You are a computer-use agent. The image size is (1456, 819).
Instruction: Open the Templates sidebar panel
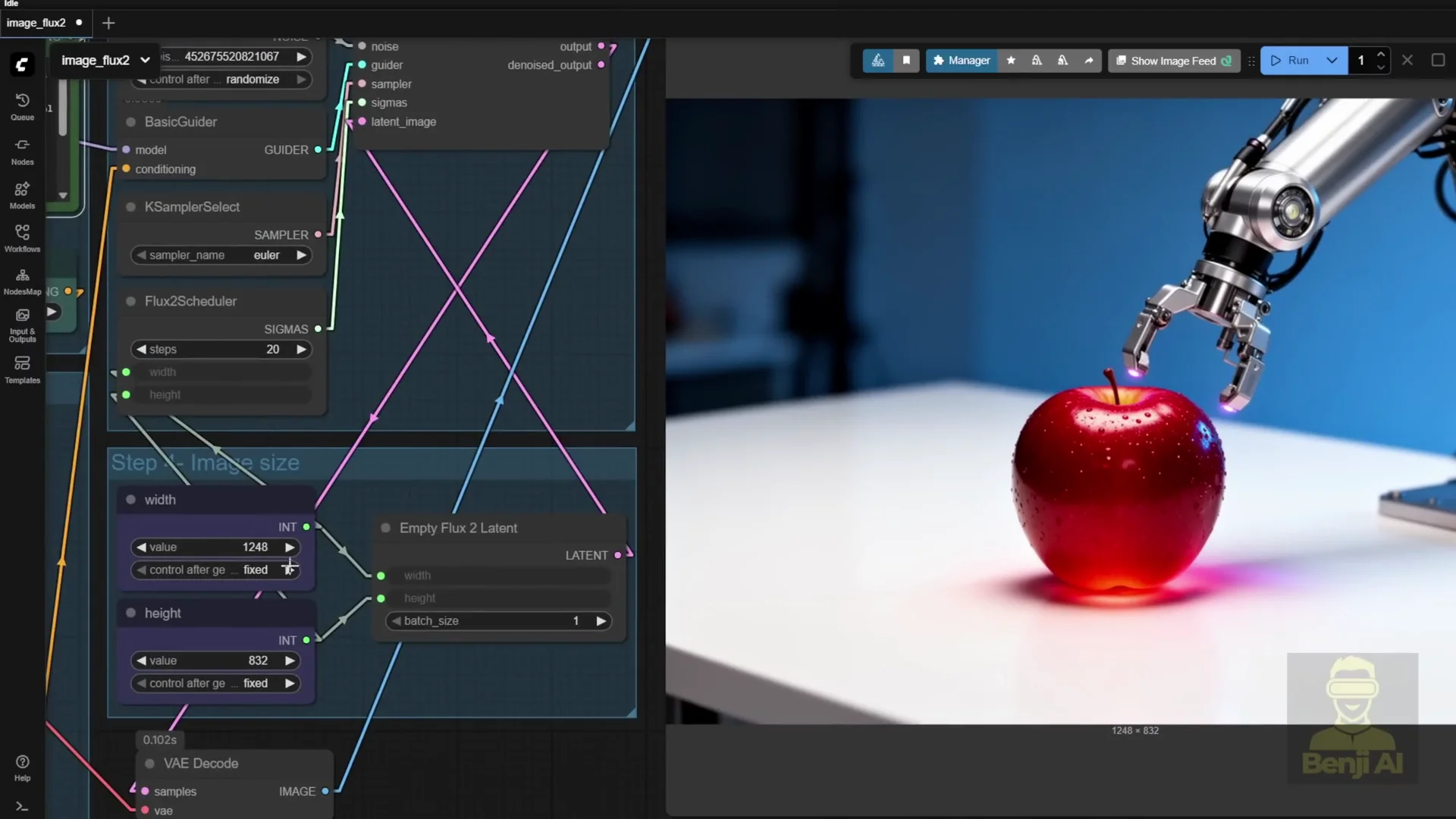click(22, 369)
